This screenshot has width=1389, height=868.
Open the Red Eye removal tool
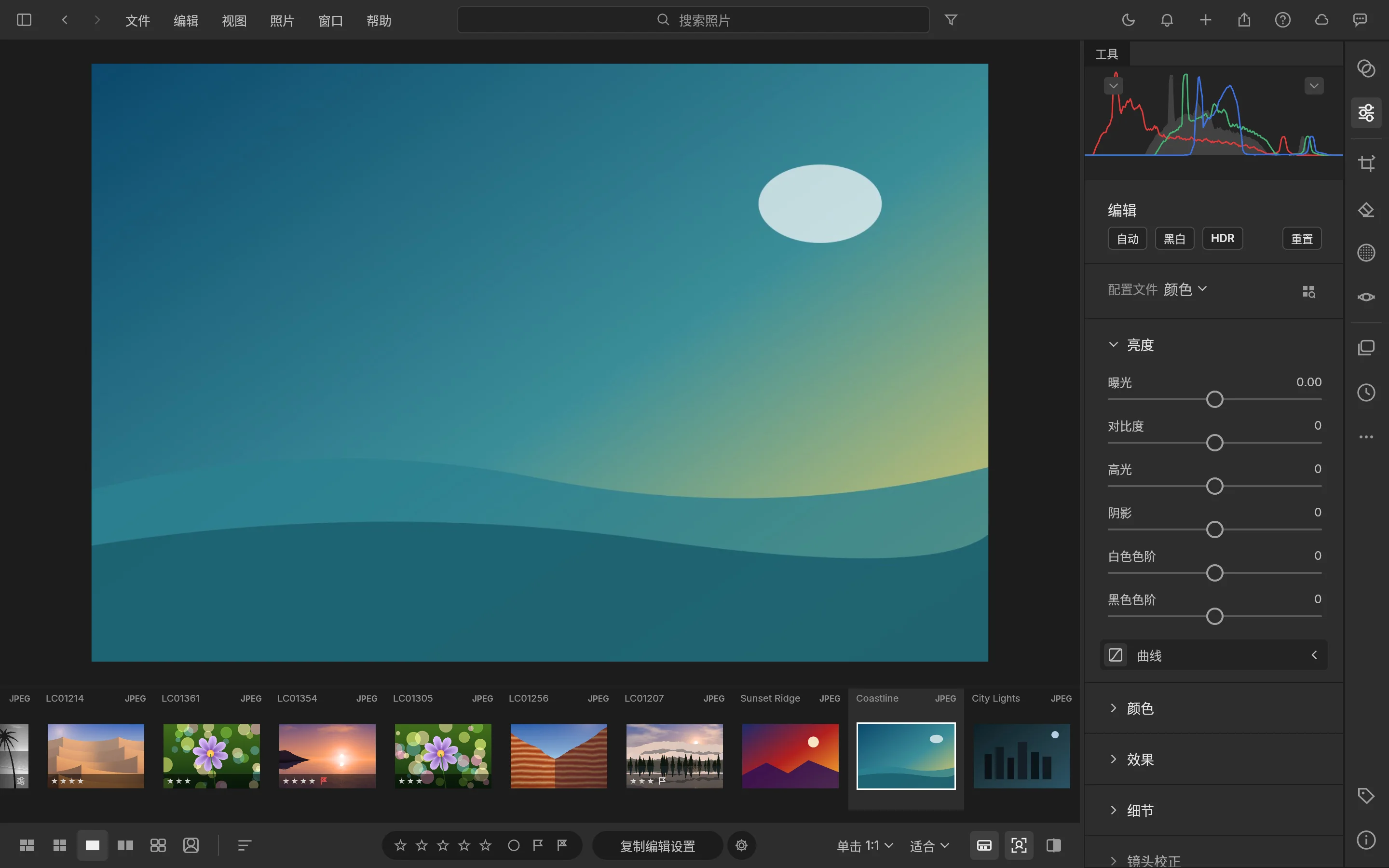(1366, 297)
